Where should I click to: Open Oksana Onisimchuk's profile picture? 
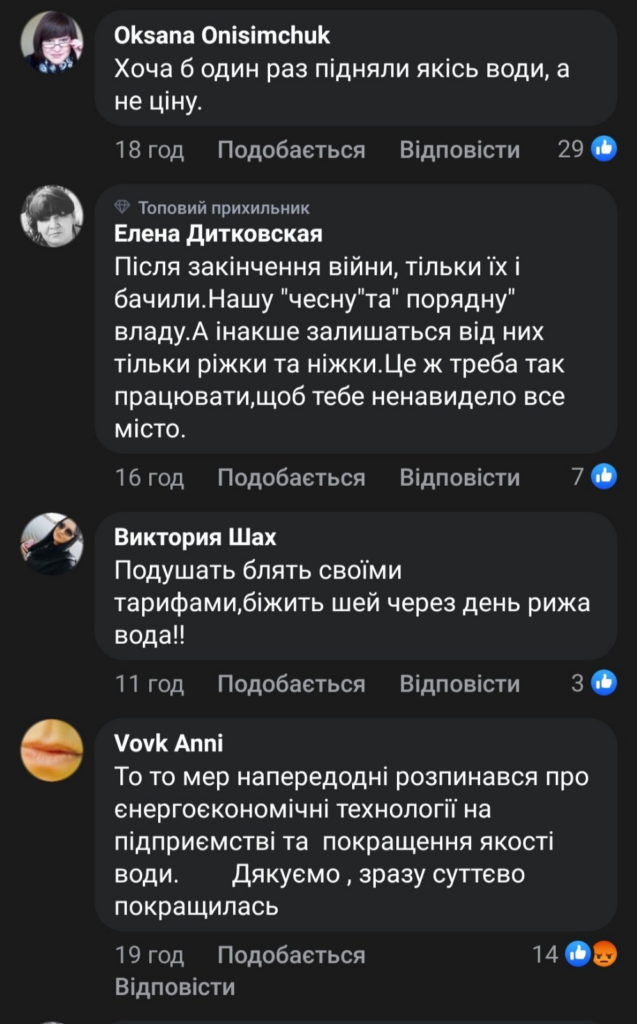pos(53,43)
